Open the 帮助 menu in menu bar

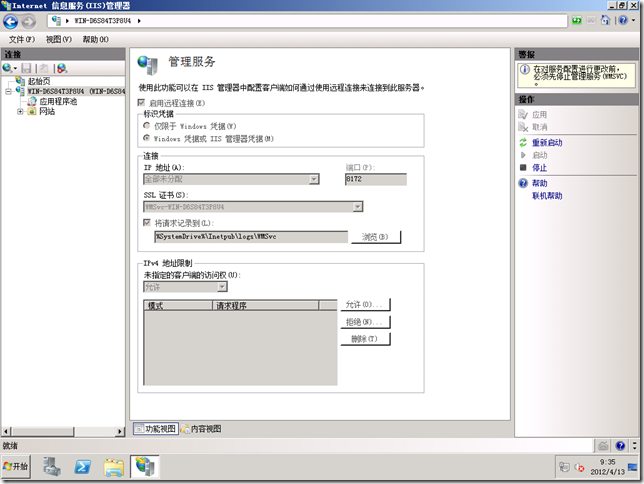pyautogui.click(x=95, y=39)
